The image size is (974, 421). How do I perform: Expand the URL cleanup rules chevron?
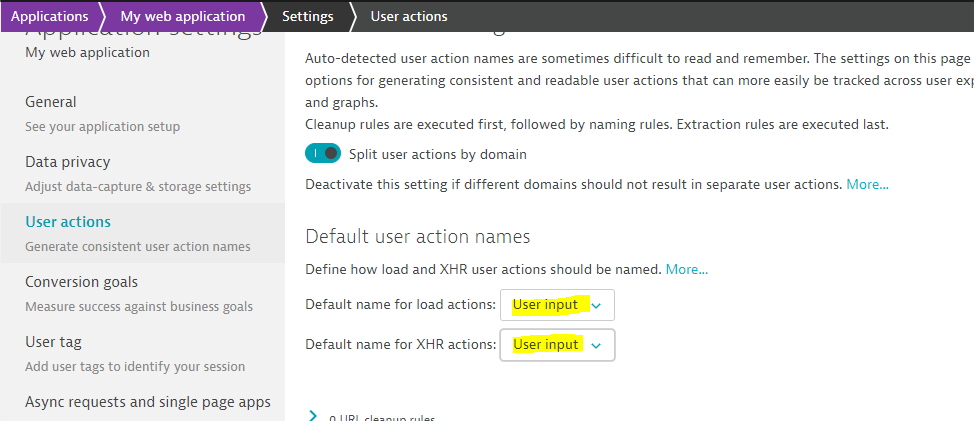313,416
